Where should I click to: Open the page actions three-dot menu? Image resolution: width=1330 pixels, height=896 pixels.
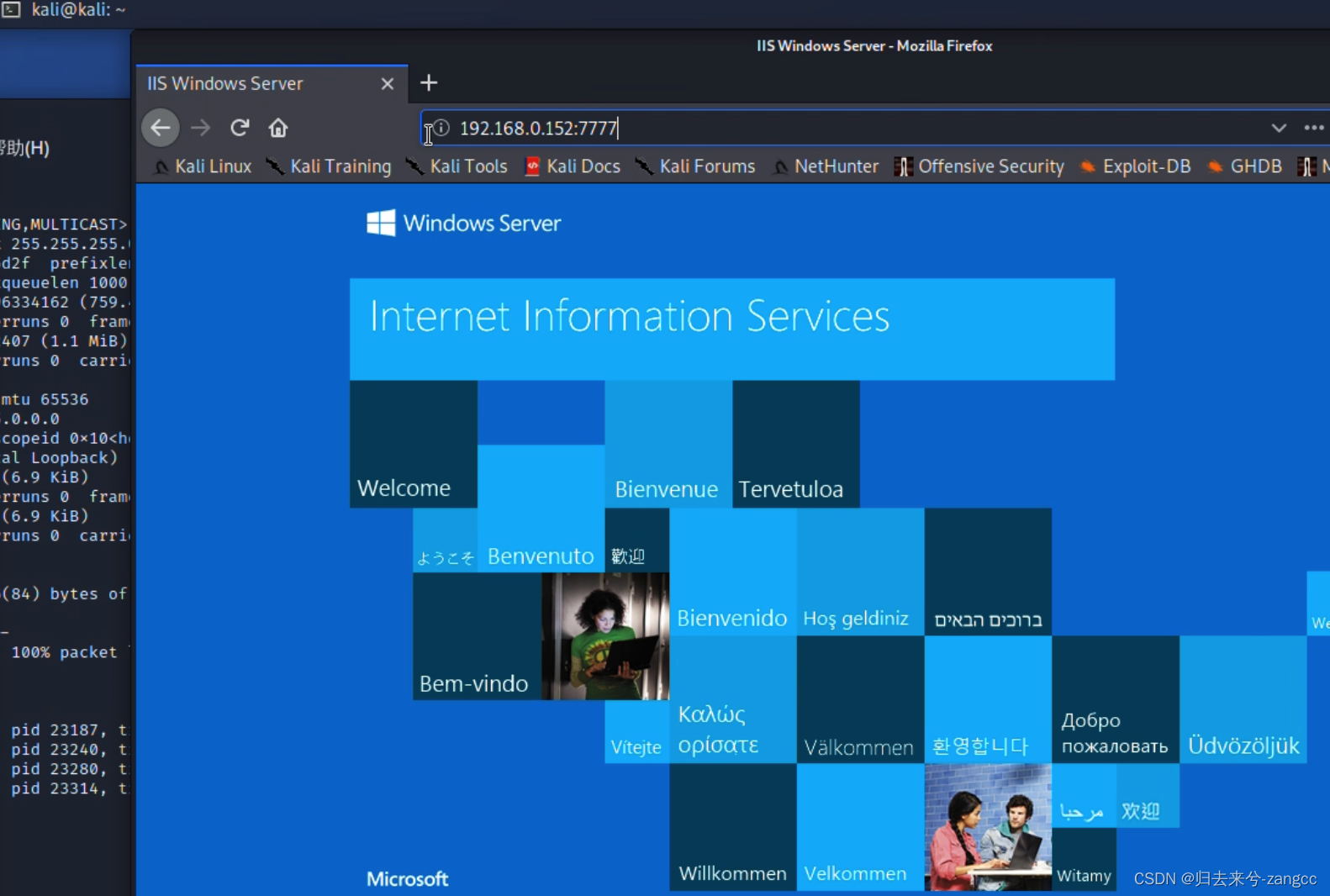coord(1314,128)
